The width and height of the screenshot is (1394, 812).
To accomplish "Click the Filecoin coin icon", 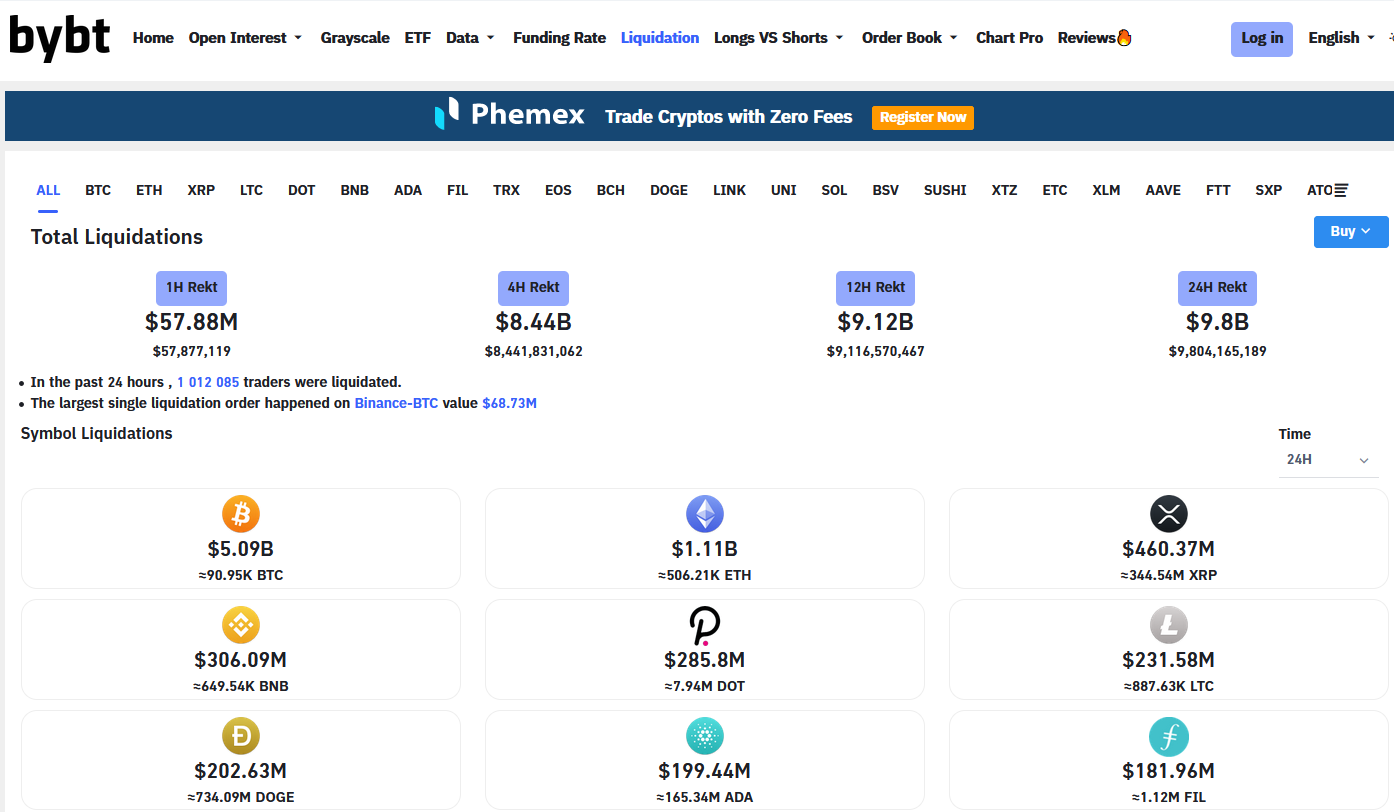I will [1169, 736].
